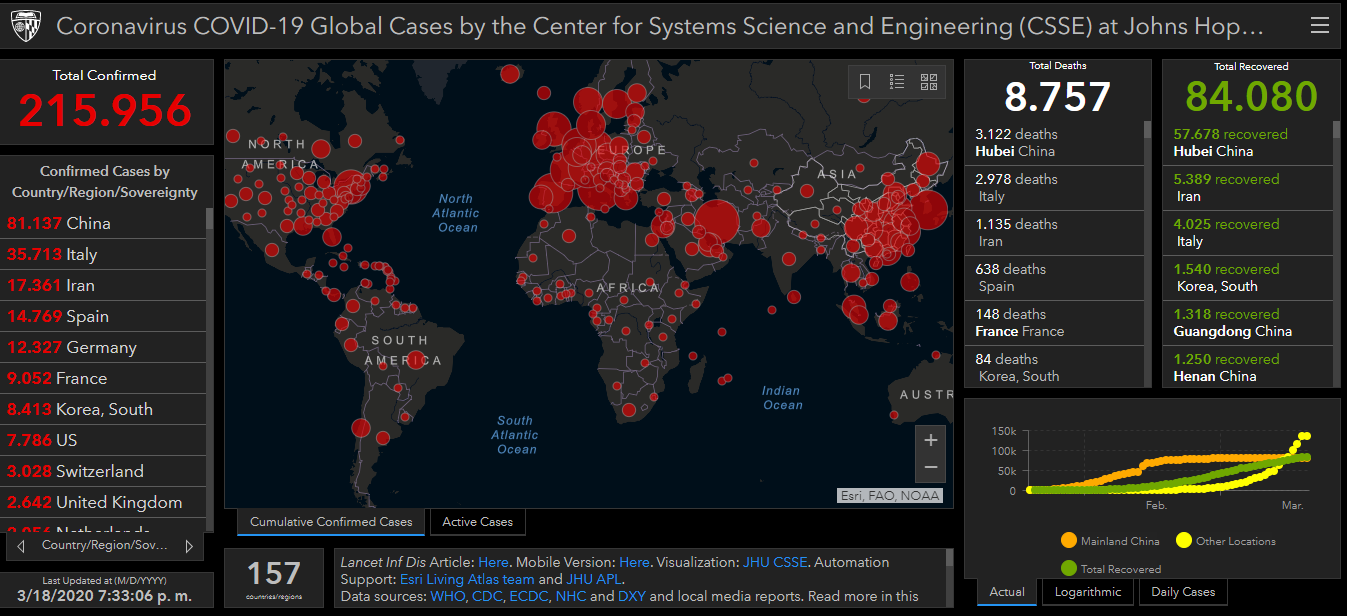Click the 157 countries/regions counter
Image resolution: width=1347 pixels, height=616 pixels.
(274, 578)
